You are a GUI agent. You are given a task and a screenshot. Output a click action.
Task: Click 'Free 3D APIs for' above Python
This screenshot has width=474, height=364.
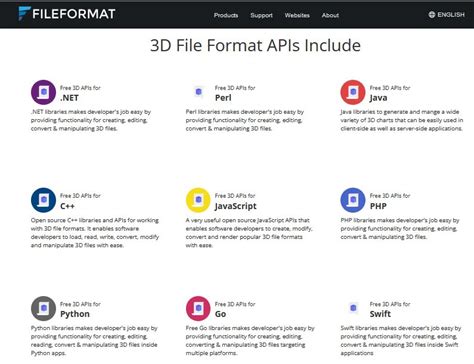click(80, 304)
